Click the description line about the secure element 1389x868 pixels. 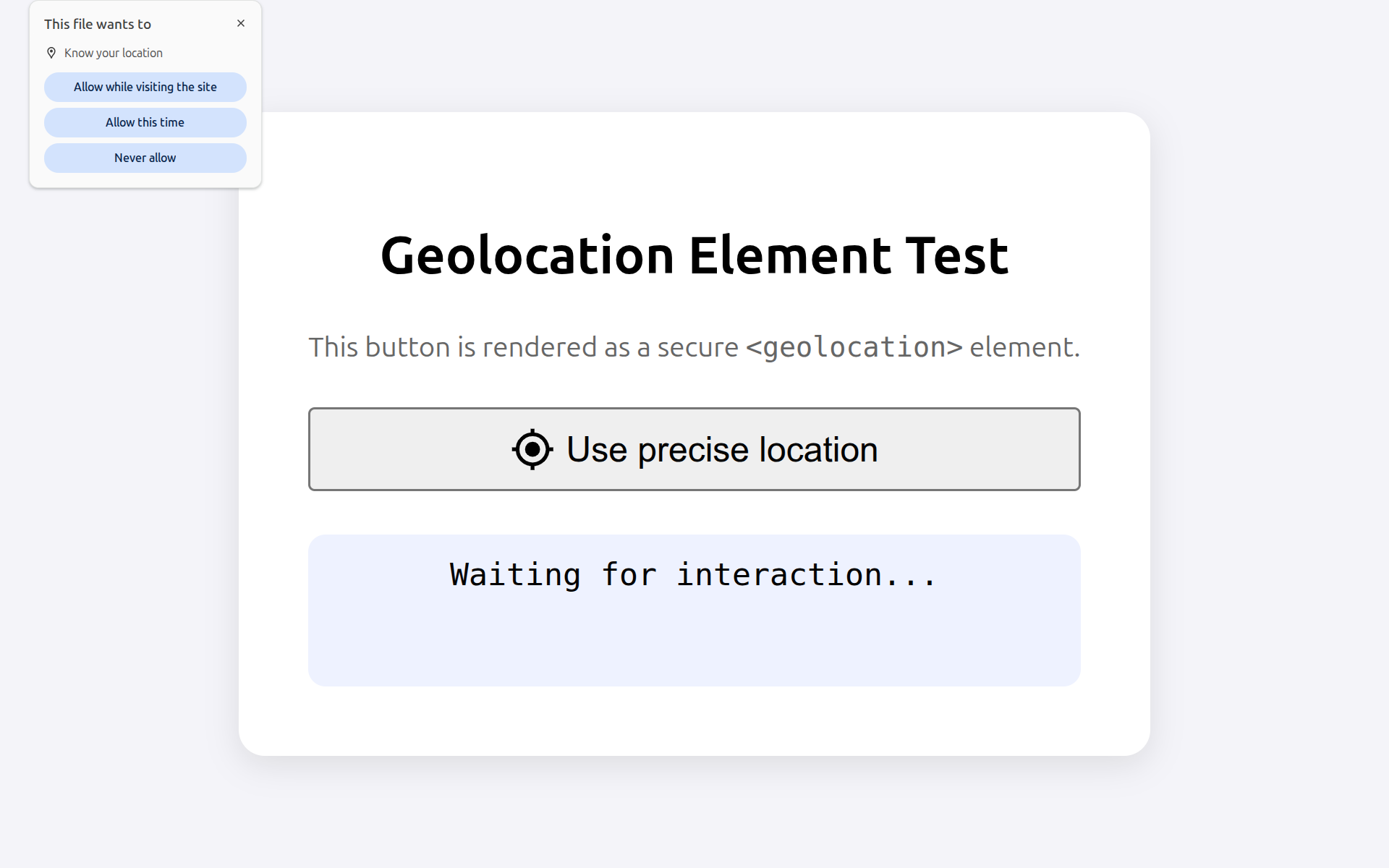point(694,347)
